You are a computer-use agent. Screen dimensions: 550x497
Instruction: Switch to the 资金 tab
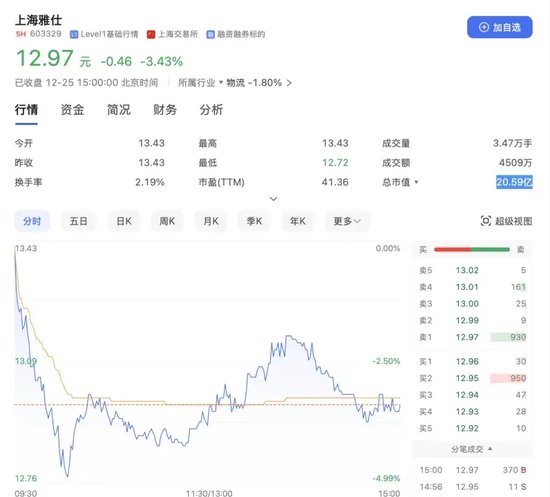(73, 110)
